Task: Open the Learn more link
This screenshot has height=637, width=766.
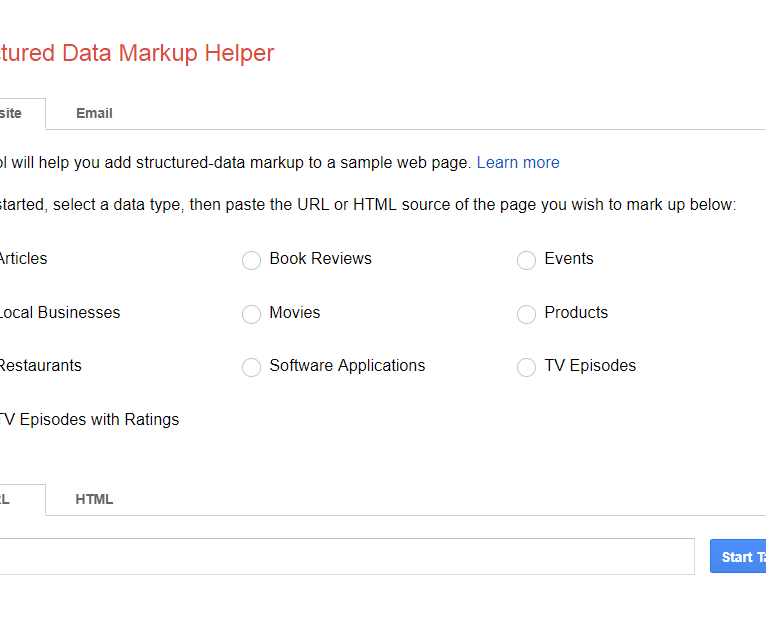Action: (x=517, y=162)
